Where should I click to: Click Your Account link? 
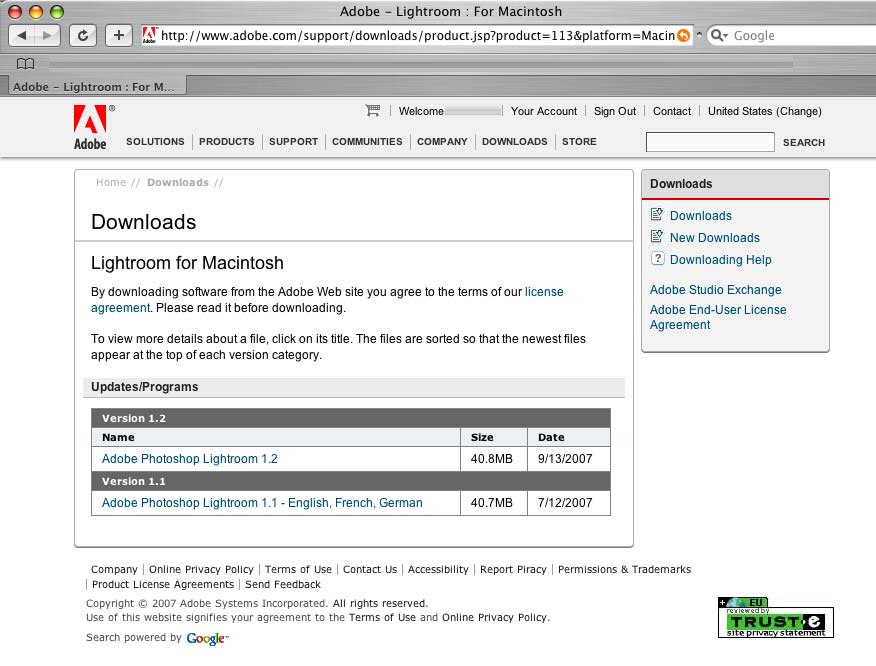click(544, 111)
